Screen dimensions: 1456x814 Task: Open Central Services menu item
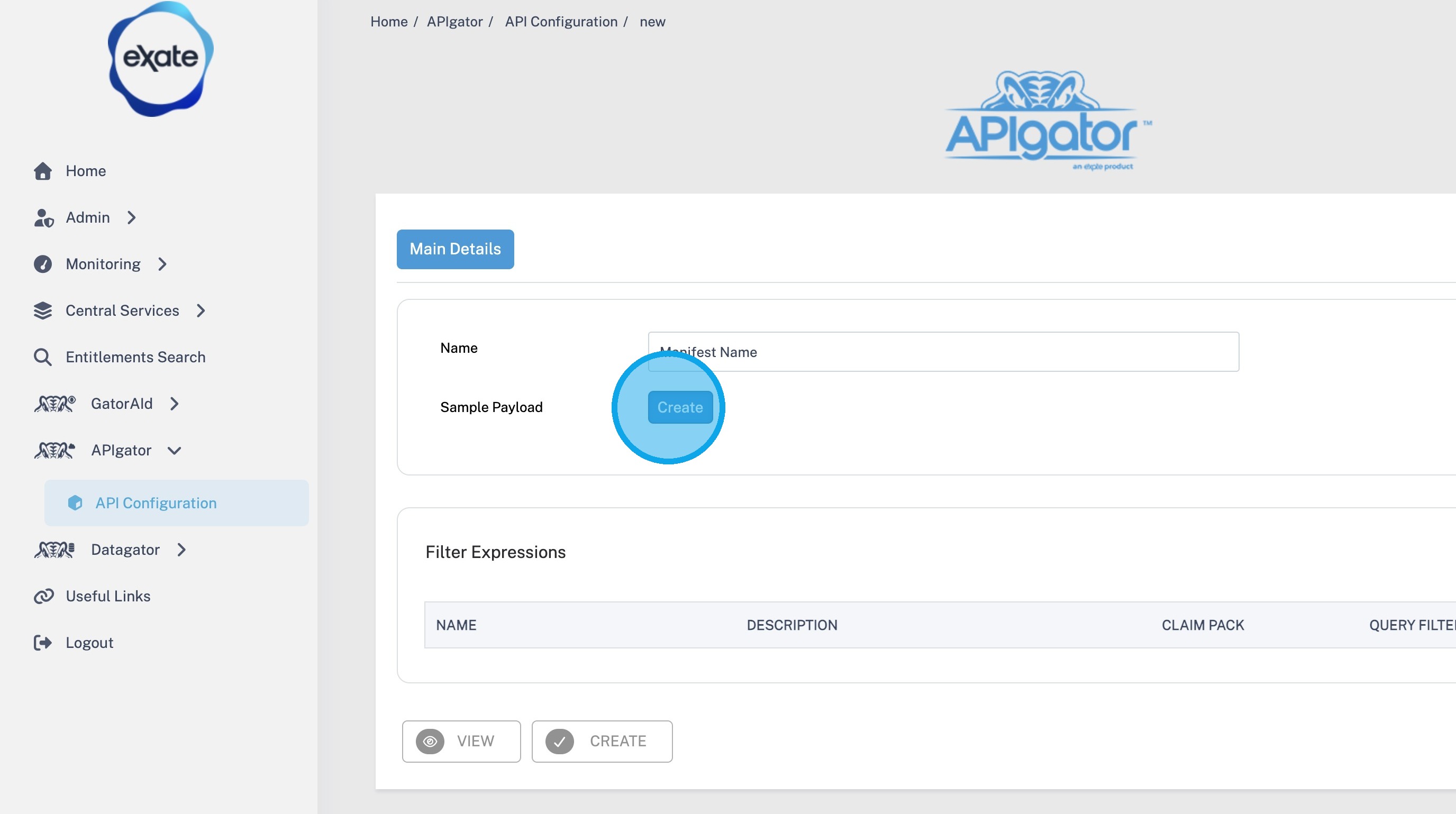122,310
